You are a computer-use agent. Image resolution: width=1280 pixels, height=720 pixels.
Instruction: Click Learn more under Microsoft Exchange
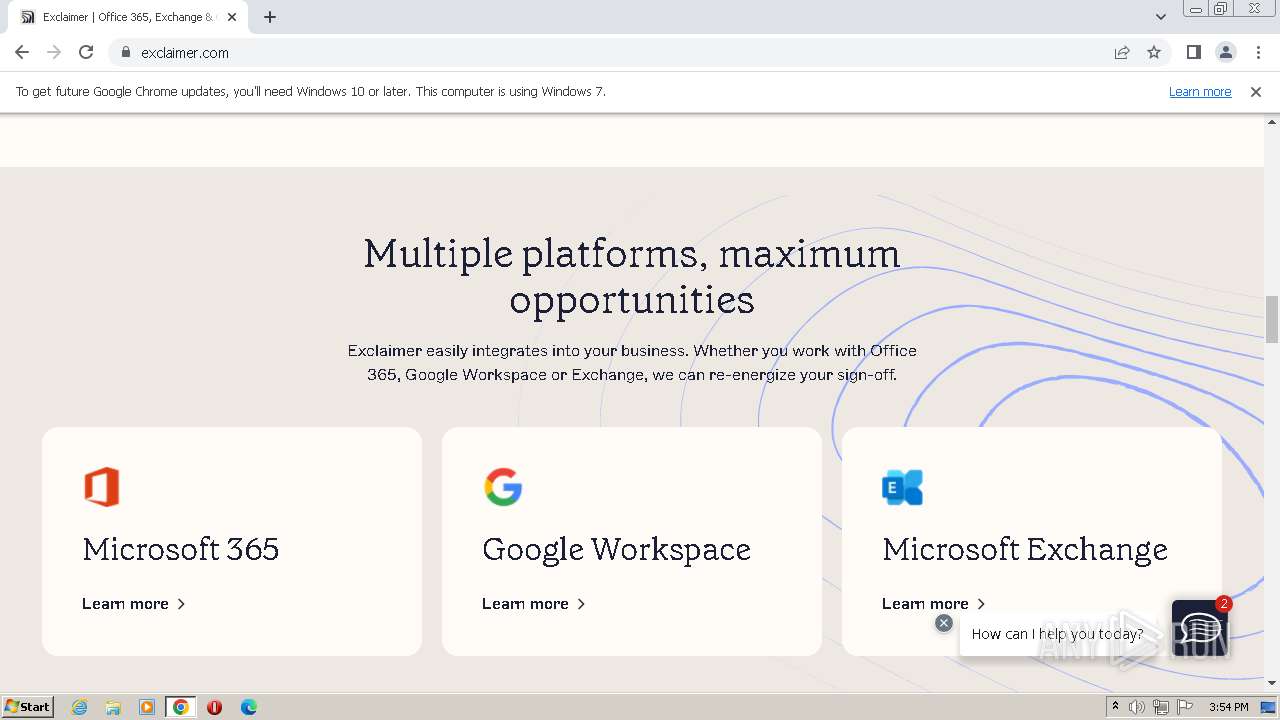(x=925, y=604)
